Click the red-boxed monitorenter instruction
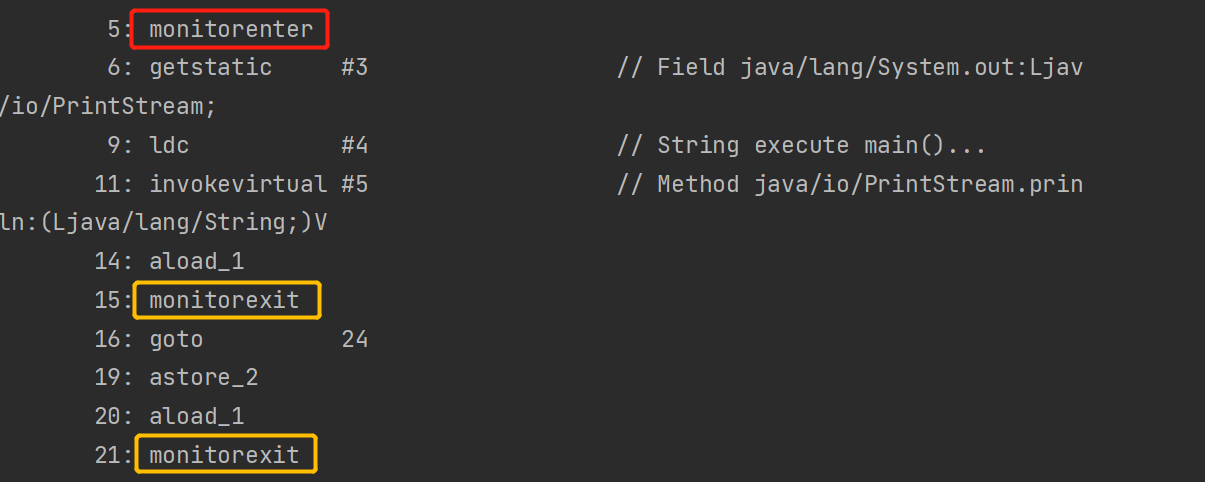The width and height of the screenshot is (1205, 482). pos(230,30)
